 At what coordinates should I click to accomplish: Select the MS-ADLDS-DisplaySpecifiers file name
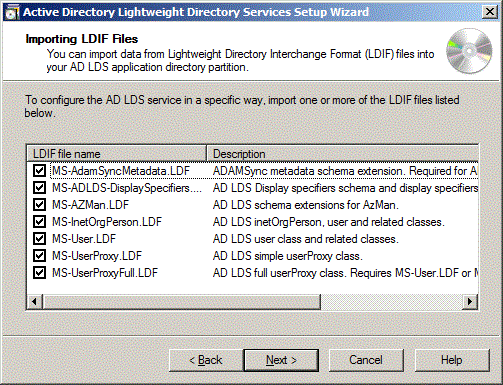tap(127, 188)
